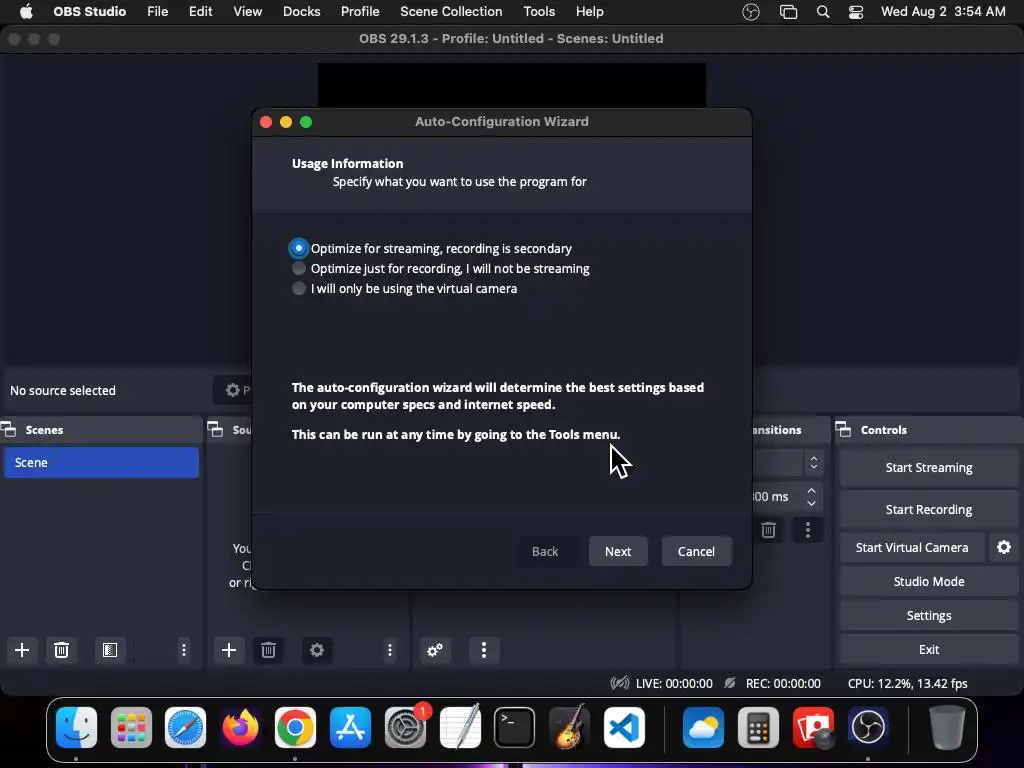Open OBS icon in the Dock

click(x=868, y=727)
